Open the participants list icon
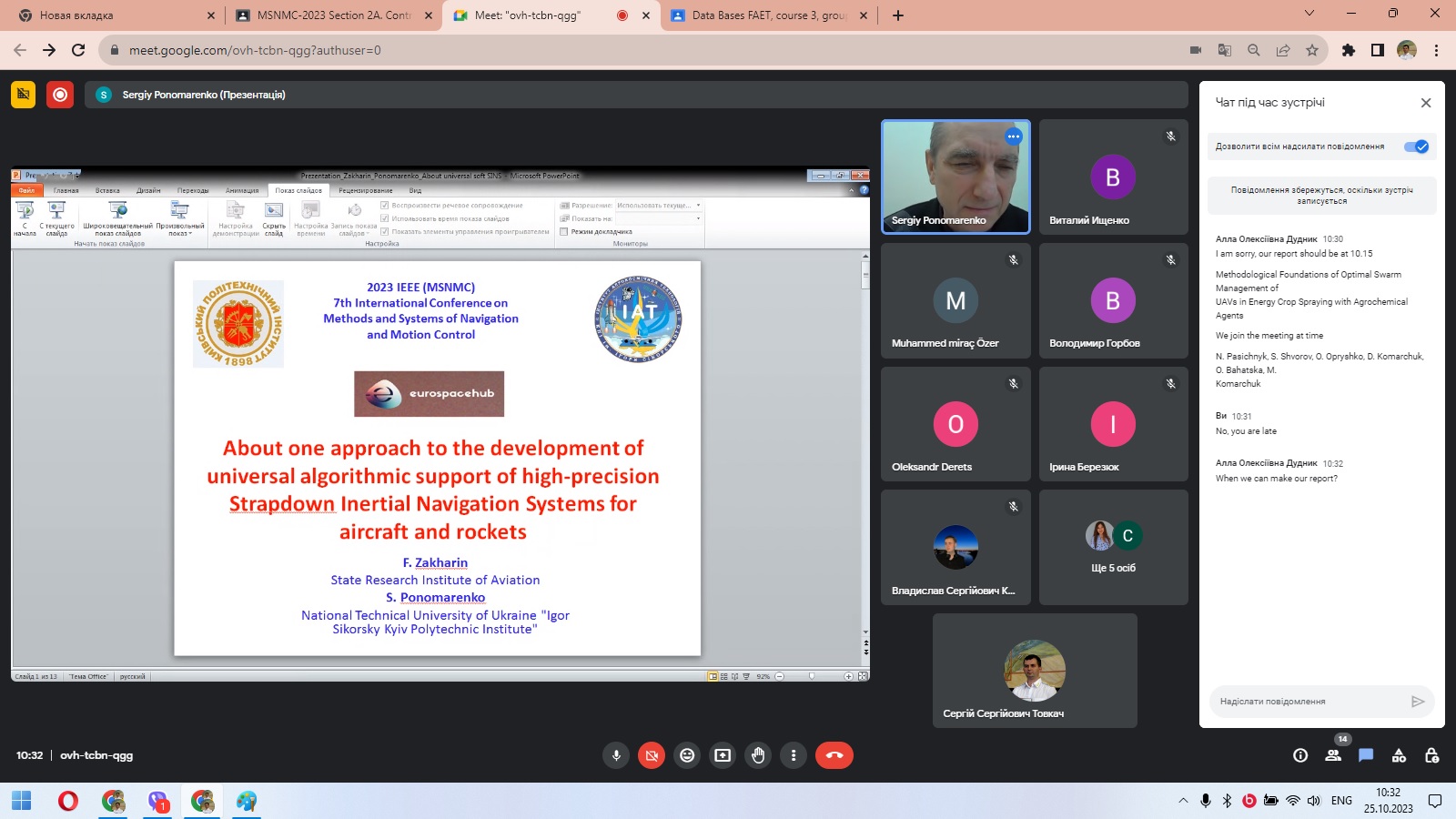The width and height of the screenshot is (1456, 819). point(1333,755)
